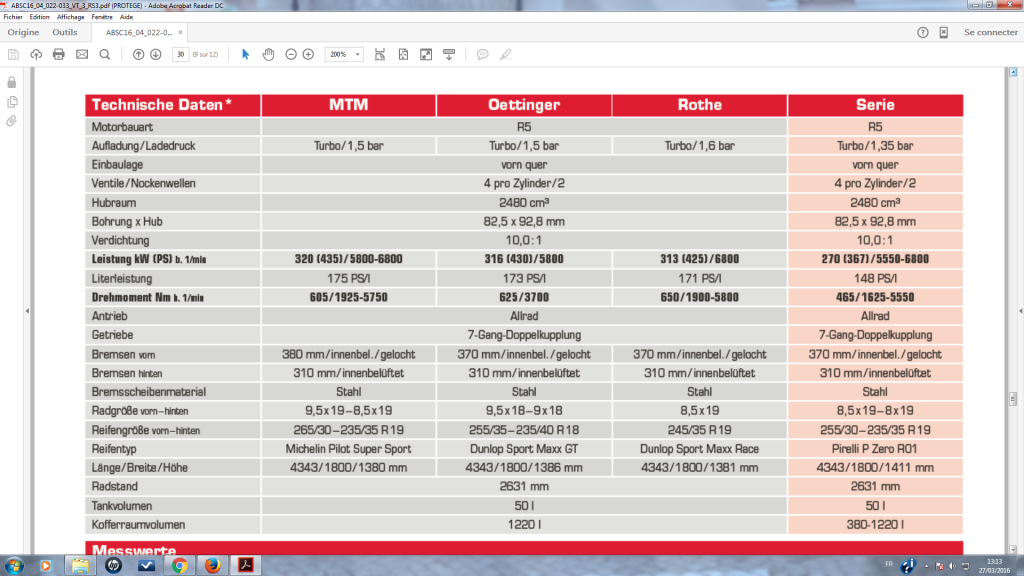Screen dimensions: 1024x576
Task: Show the Page thumbnails panel
Action: coord(12,101)
